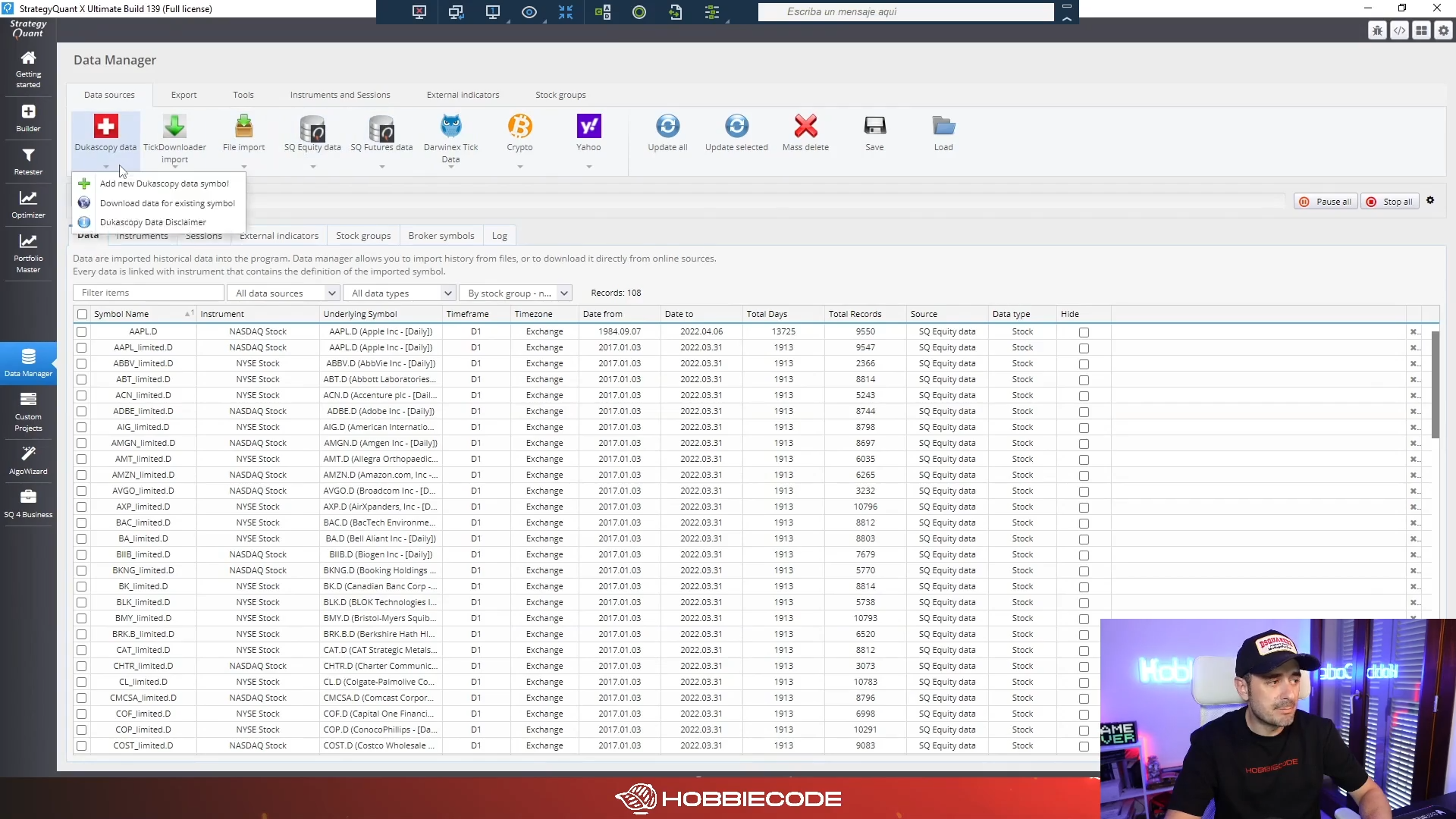Open the Tools tab
This screenshot has height=819, width=1456.
pyautogui.click(x=243, y=95)
